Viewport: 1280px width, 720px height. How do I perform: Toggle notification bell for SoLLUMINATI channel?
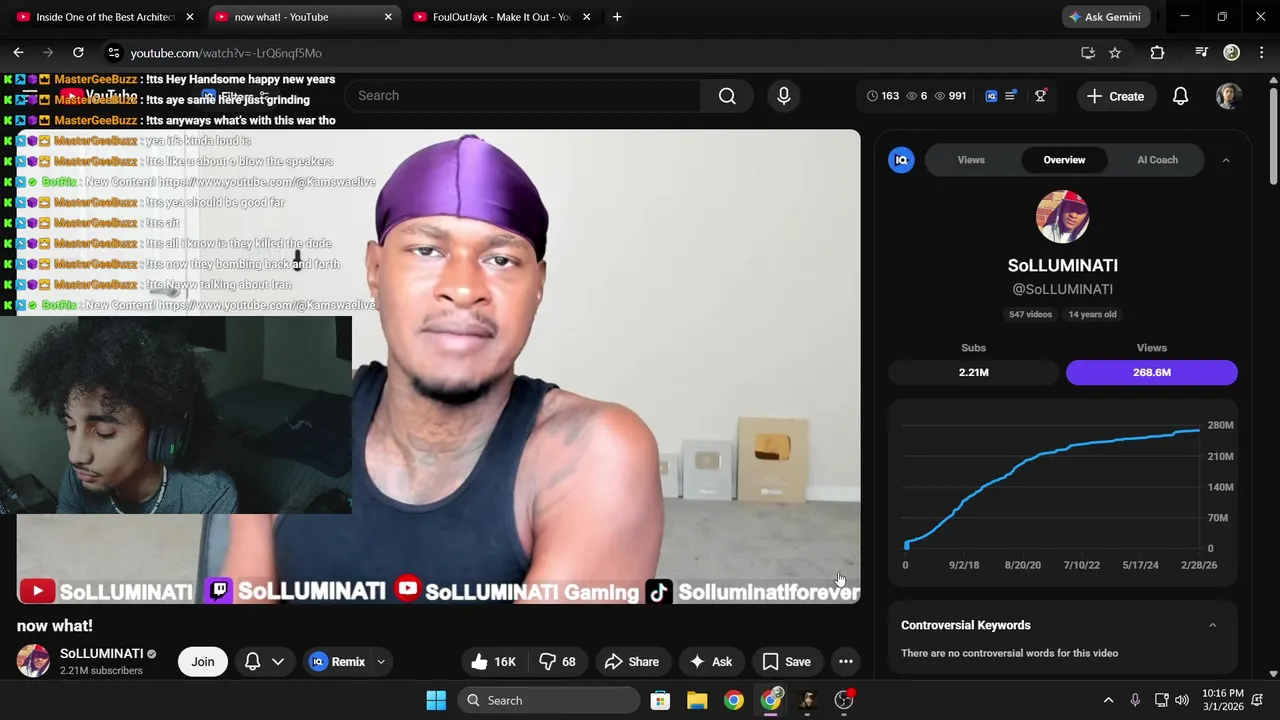point(253,662)
